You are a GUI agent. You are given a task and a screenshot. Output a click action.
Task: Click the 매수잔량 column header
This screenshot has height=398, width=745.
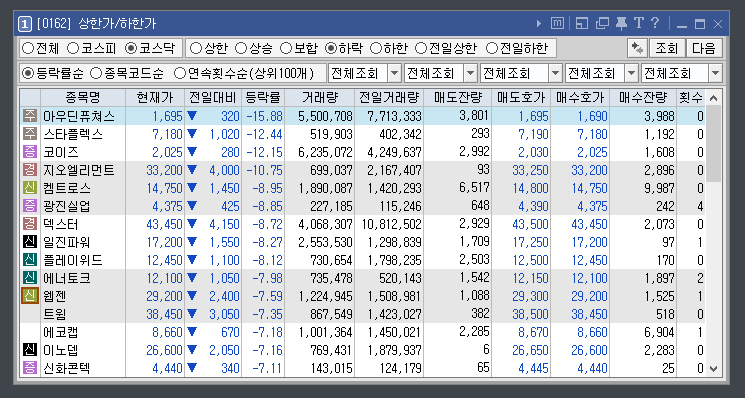pyautogui.click(x=643, y=98)
